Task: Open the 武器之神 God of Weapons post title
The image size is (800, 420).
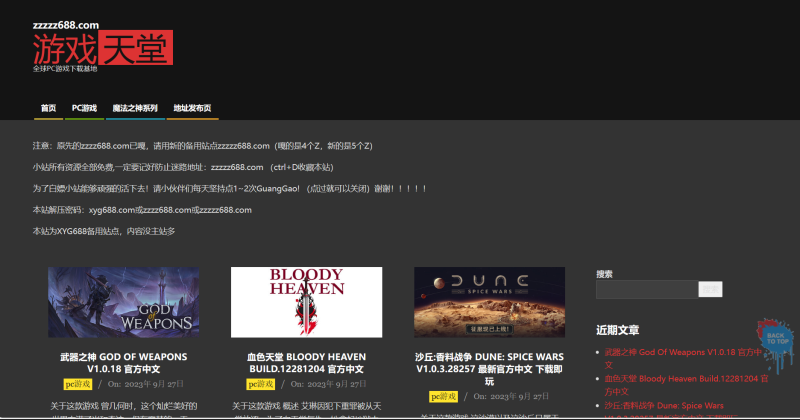Action: coord(123,362)
